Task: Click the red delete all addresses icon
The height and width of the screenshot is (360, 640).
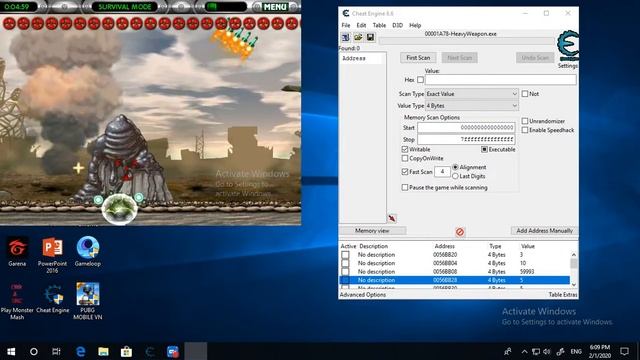Action: tap(460, 232)
